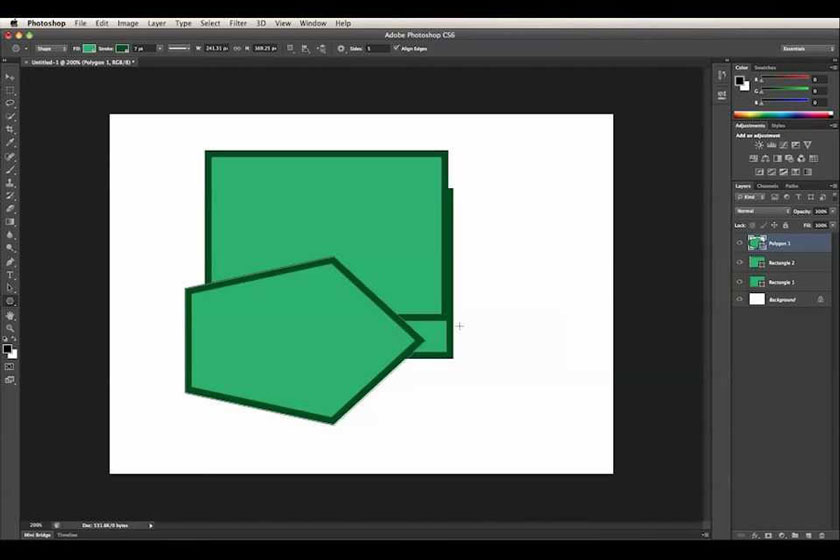Open the Essentials workspace dropdown

coord(808,49)
